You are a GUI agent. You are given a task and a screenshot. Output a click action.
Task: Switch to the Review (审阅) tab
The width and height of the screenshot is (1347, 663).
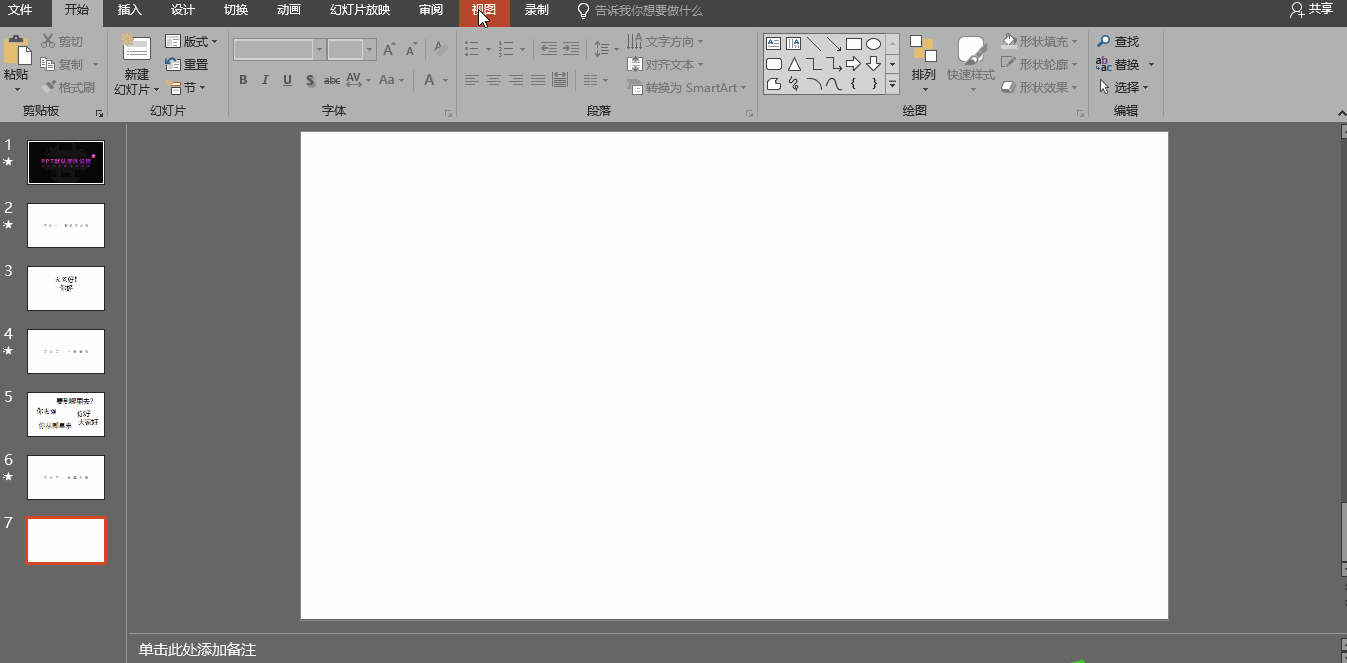[x=431, y=10]
